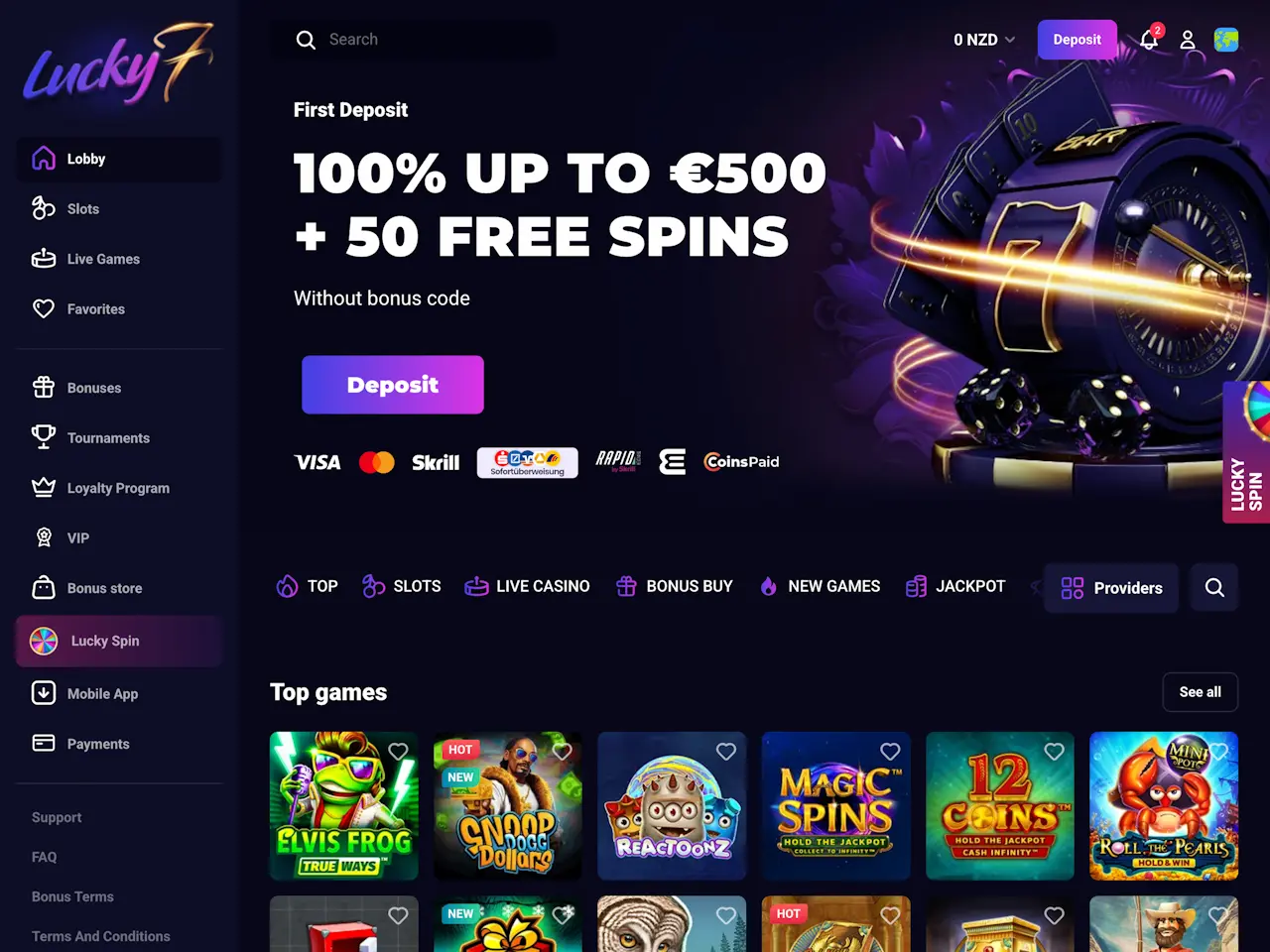1270x952 pixels.
Task: Click the large Deposit banner button
Action: 393,385
